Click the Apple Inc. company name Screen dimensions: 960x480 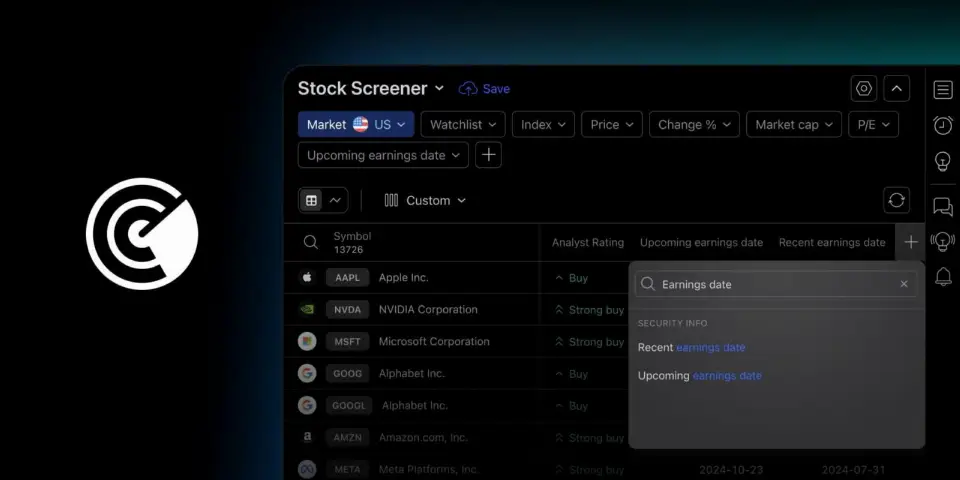click(403, 277)
